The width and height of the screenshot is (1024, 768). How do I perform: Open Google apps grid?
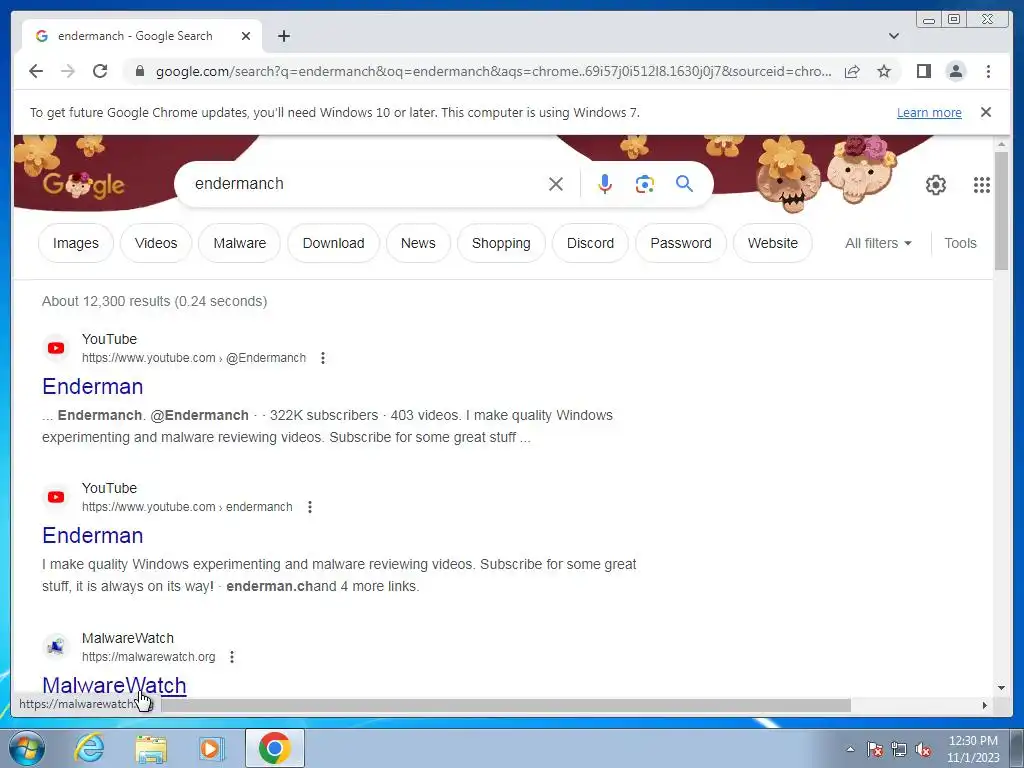click(x=982, y=185)
